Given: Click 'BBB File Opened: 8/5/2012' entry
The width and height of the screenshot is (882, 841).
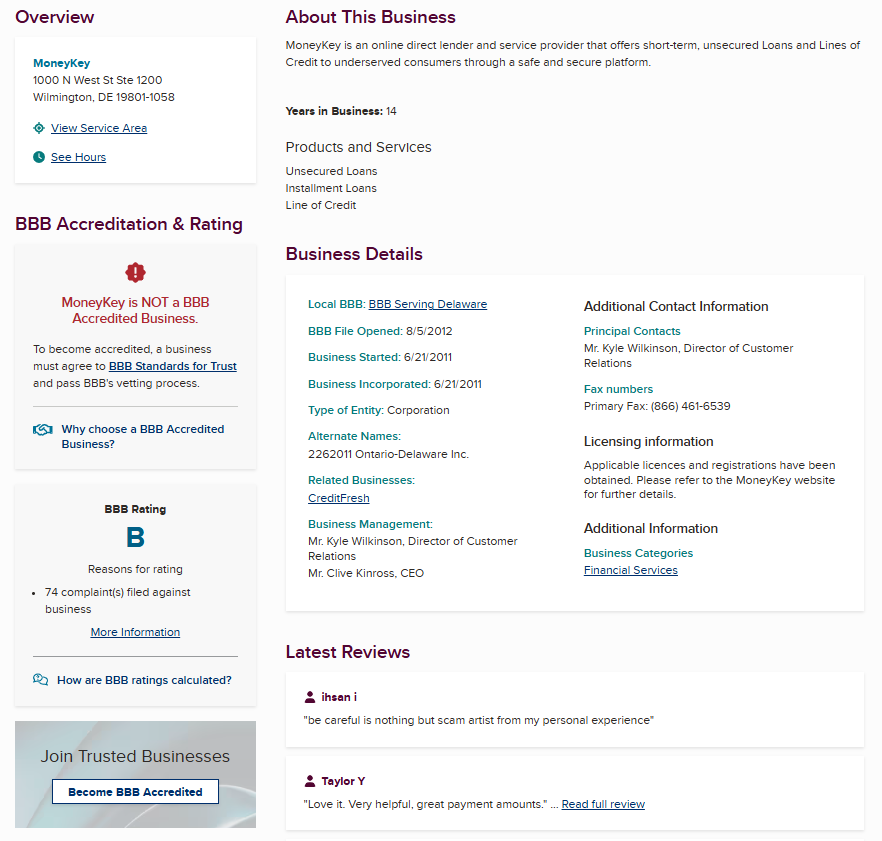Looking at the screenshot, I should [x=380, y=331].
